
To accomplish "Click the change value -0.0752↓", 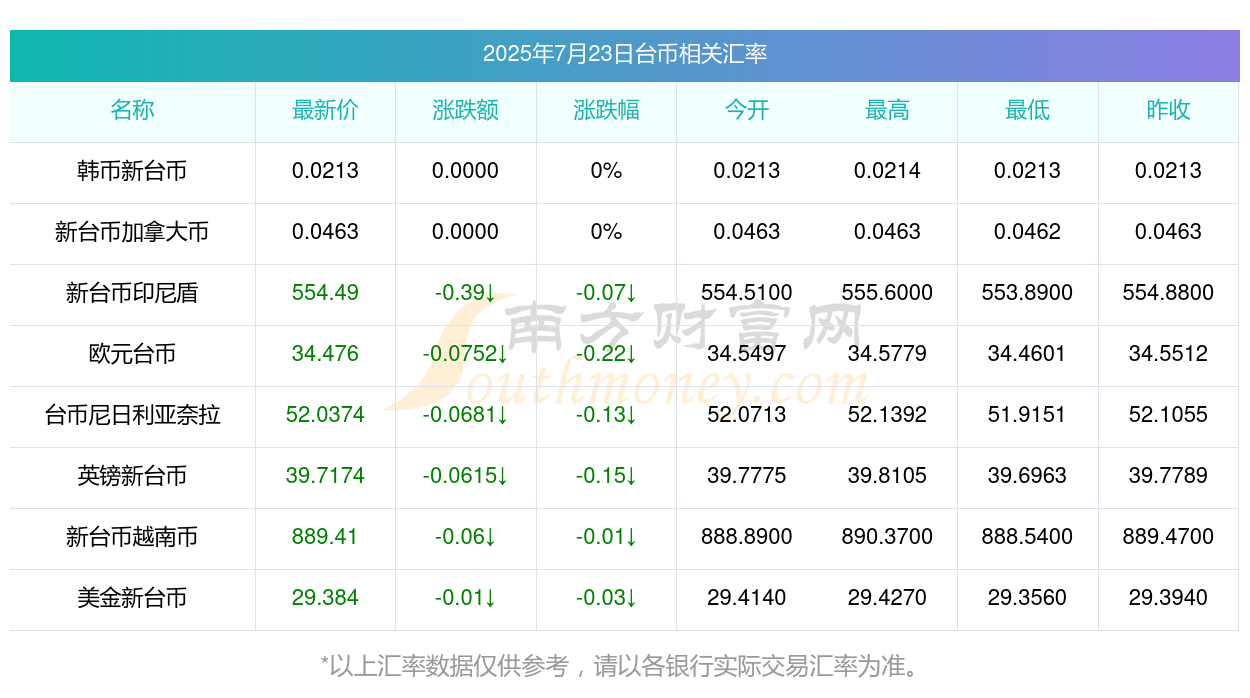I will tap(465, 354).
